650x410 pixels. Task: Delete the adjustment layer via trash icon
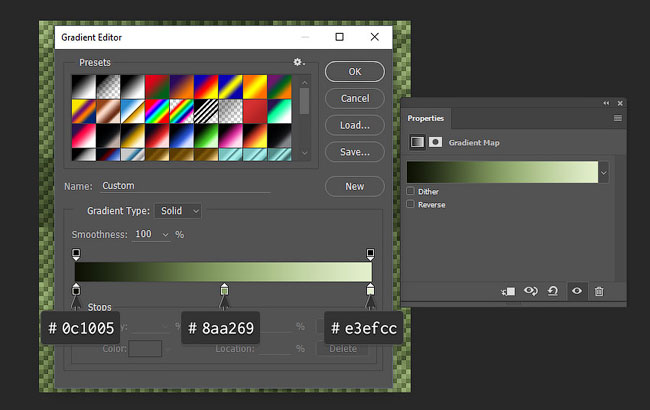click(x=599, y=291)
